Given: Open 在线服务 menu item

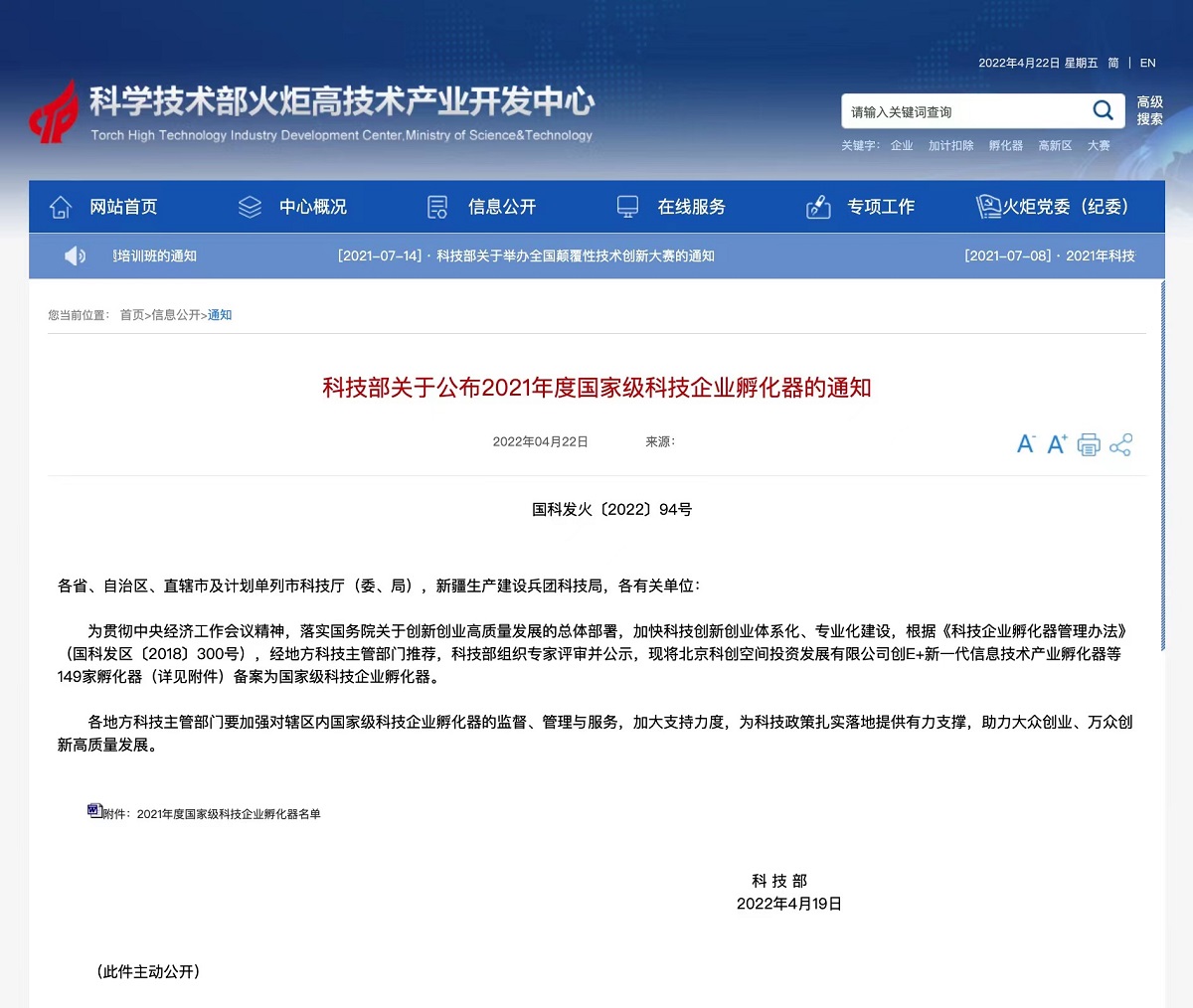Looking at the screenshot, I should [692, 207].
